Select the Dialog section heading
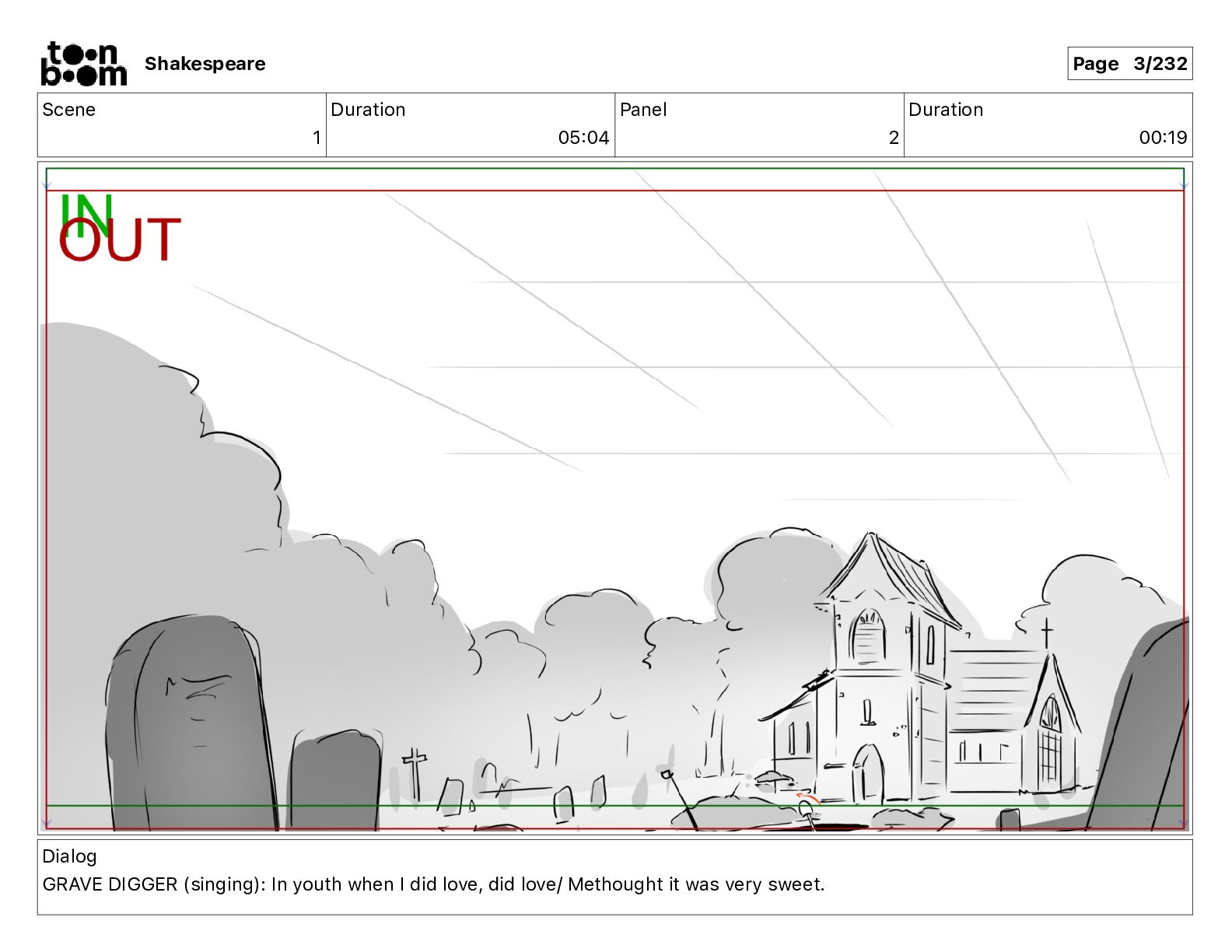1232x952 pixels. pyautogui.click(x=70, y=856)
